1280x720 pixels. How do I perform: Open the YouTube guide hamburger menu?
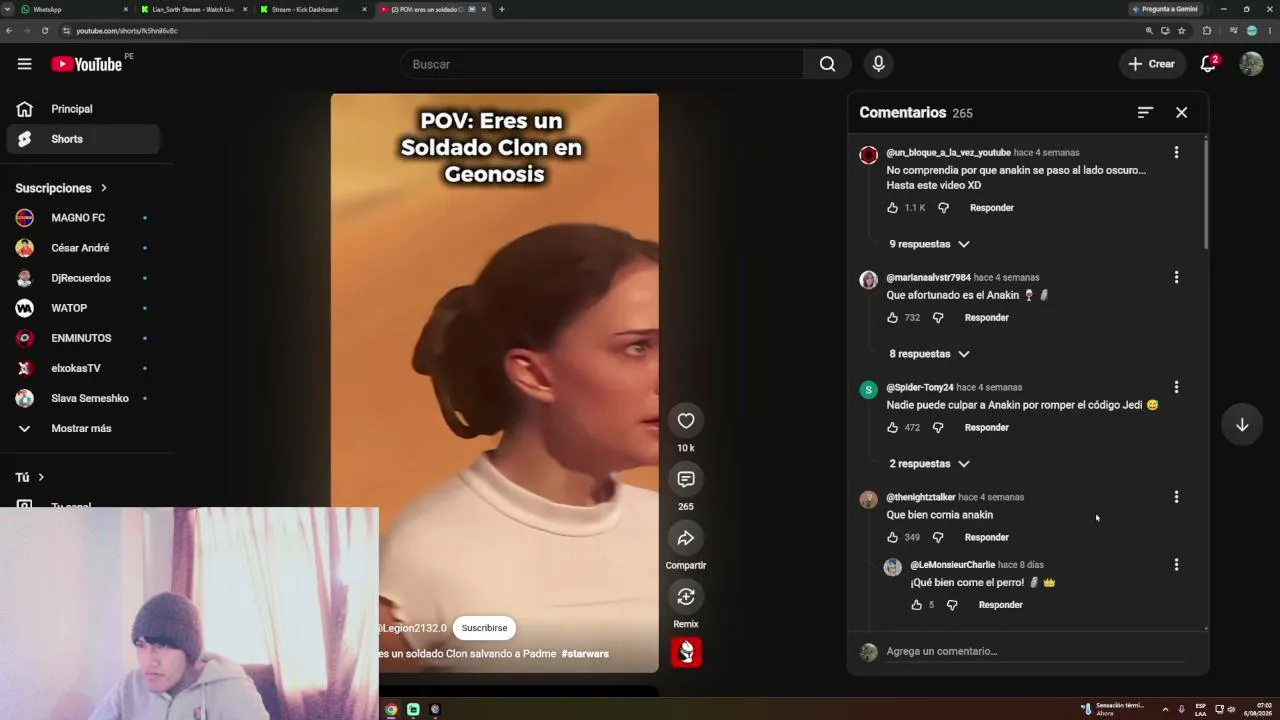(x=24, y=64)
